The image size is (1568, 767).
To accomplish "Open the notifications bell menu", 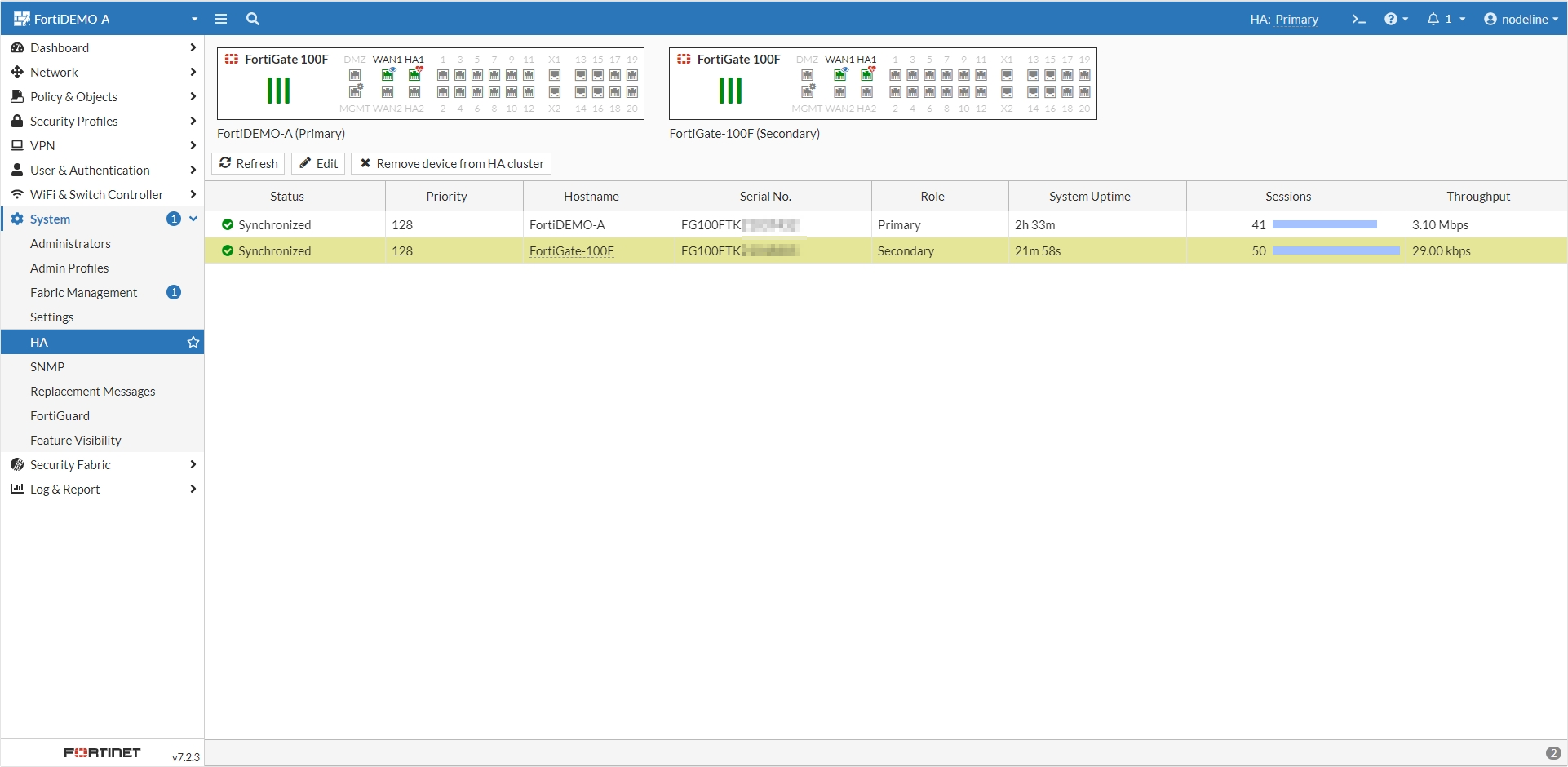I will [1446, 19].
